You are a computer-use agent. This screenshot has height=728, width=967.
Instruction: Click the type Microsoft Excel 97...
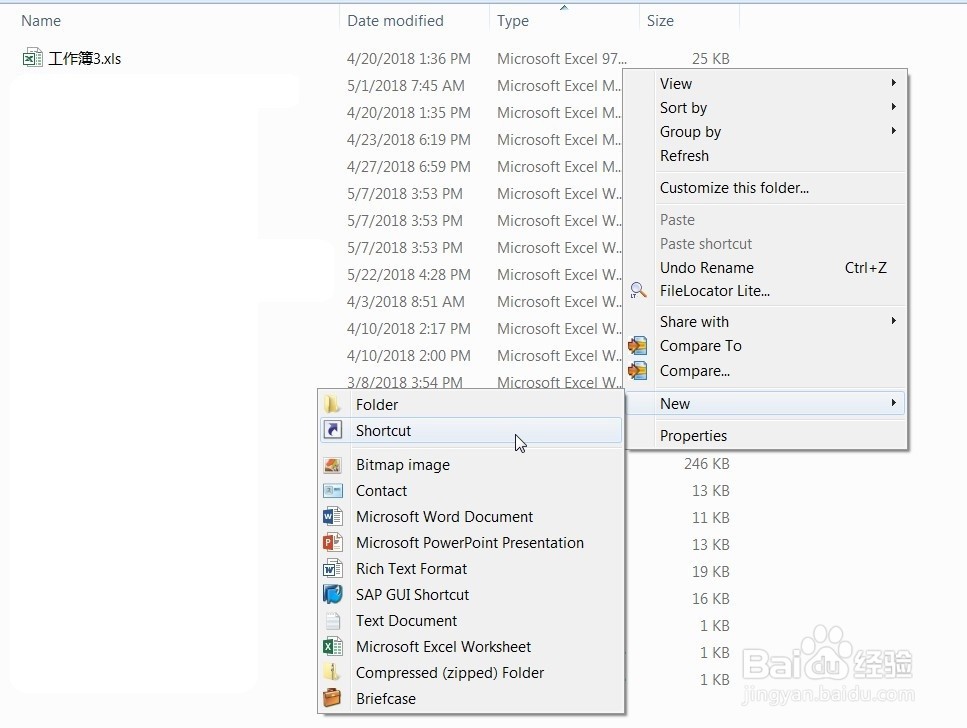pyautogui.click(x=562, y=59)
